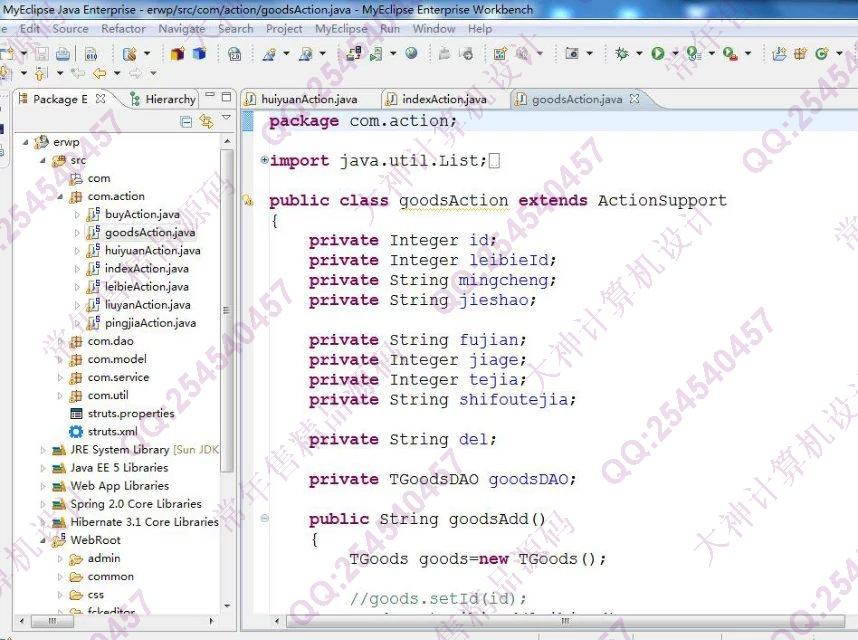Open dropdown arrow next to Back arrow

117,73
